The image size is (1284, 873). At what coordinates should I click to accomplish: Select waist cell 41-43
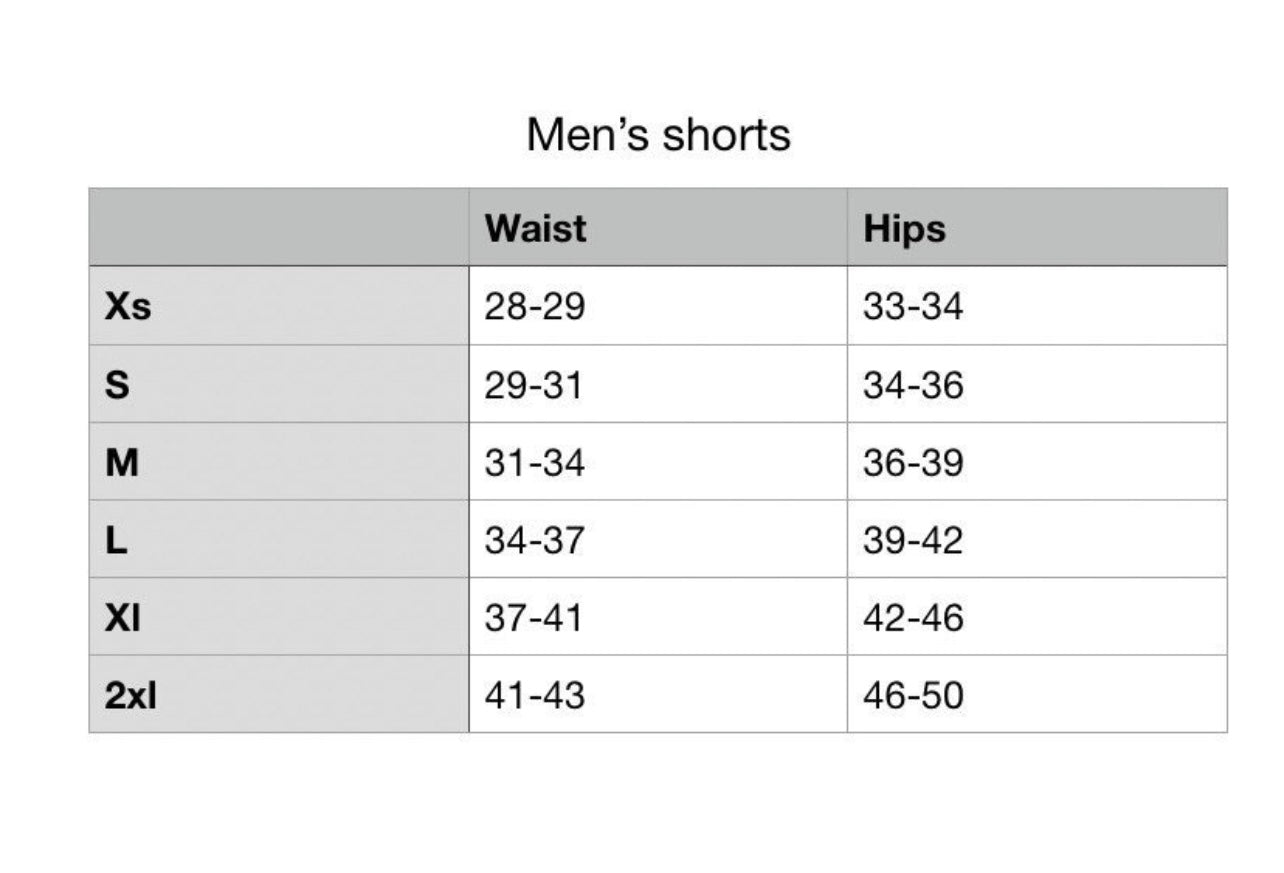(x=534, y=696)
